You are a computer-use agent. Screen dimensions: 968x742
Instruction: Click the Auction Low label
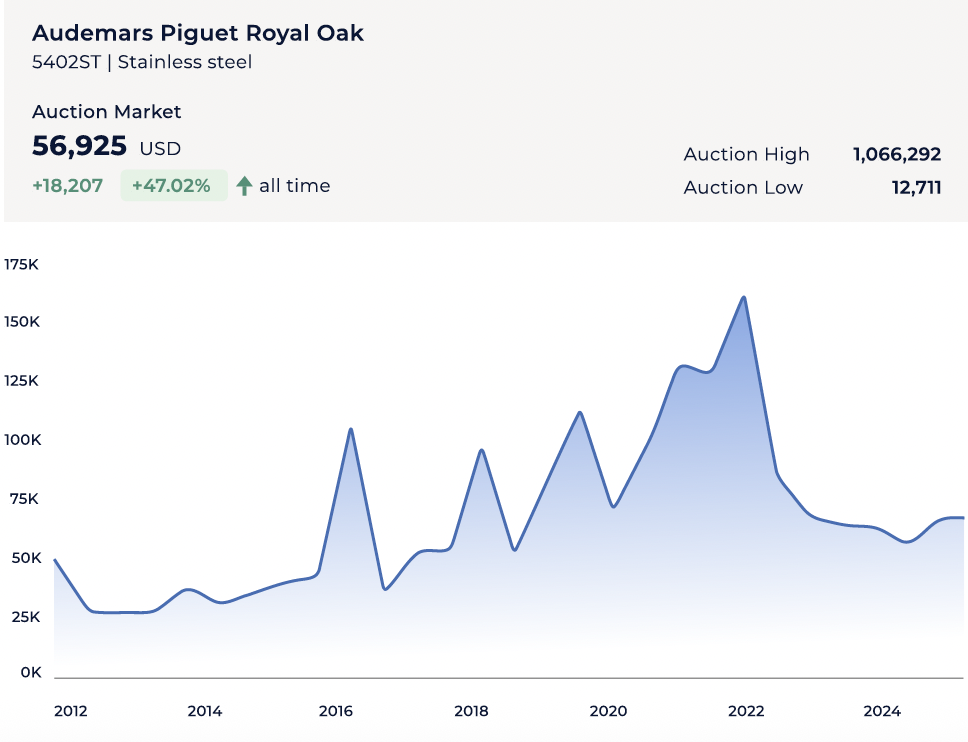click(x=743, y=187)
